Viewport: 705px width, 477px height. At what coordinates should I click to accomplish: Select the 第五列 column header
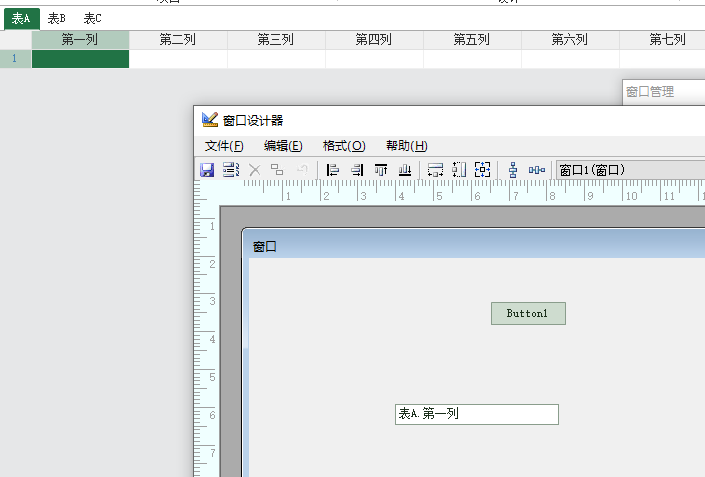click(x=472, y=40)
